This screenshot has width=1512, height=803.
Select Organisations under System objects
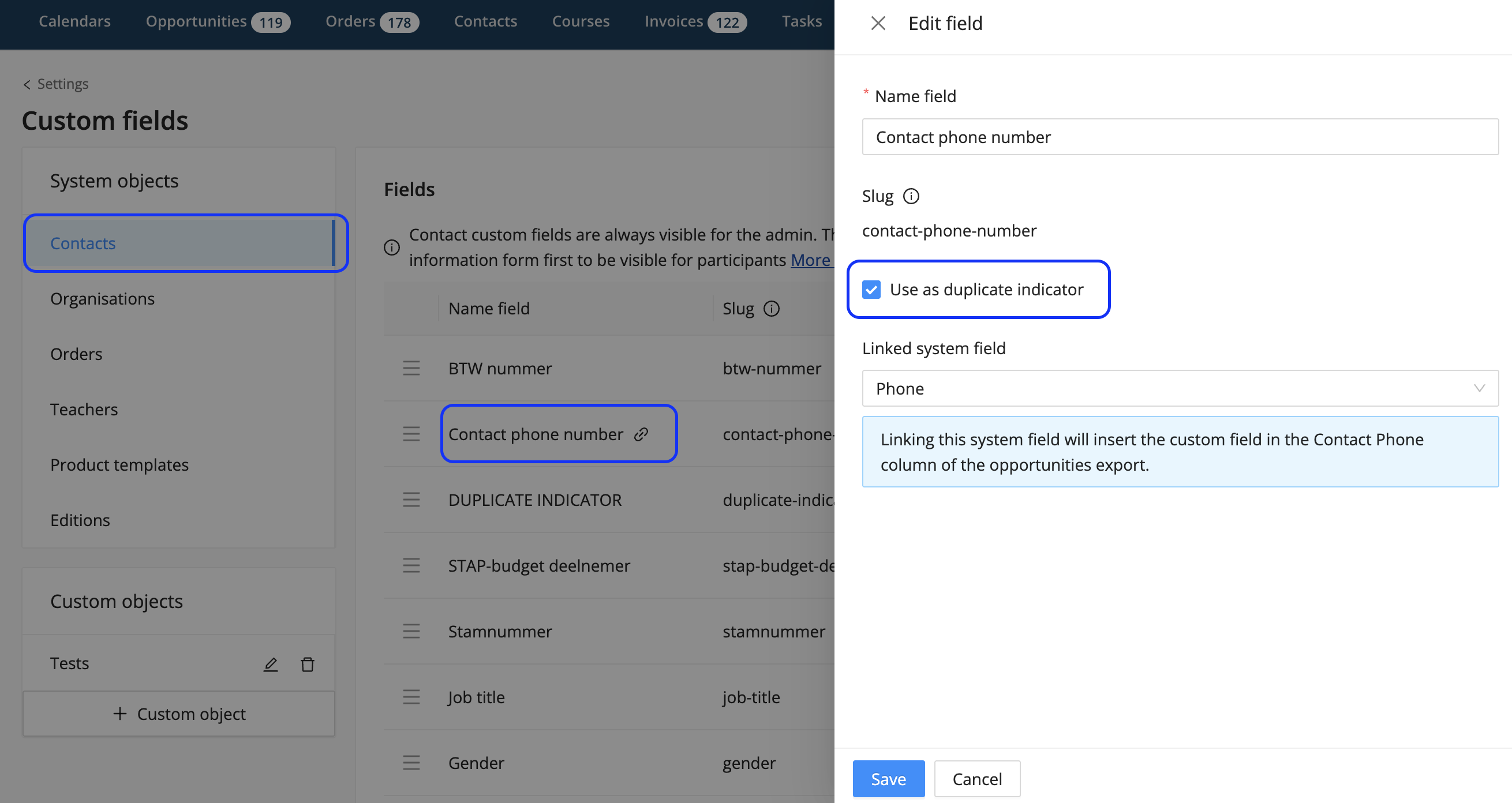[178, 299]
